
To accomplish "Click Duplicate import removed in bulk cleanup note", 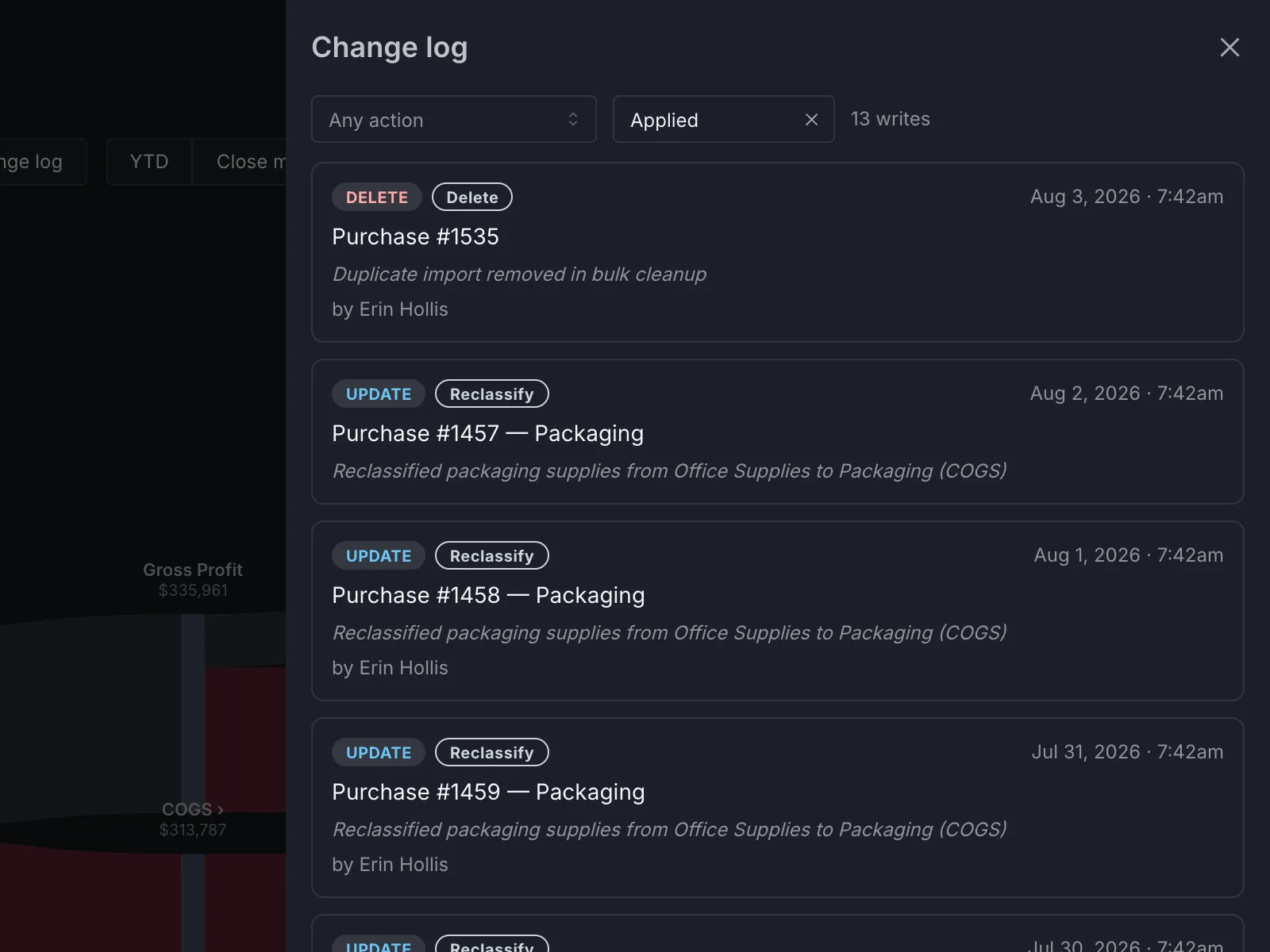I will tap(519, 274).
